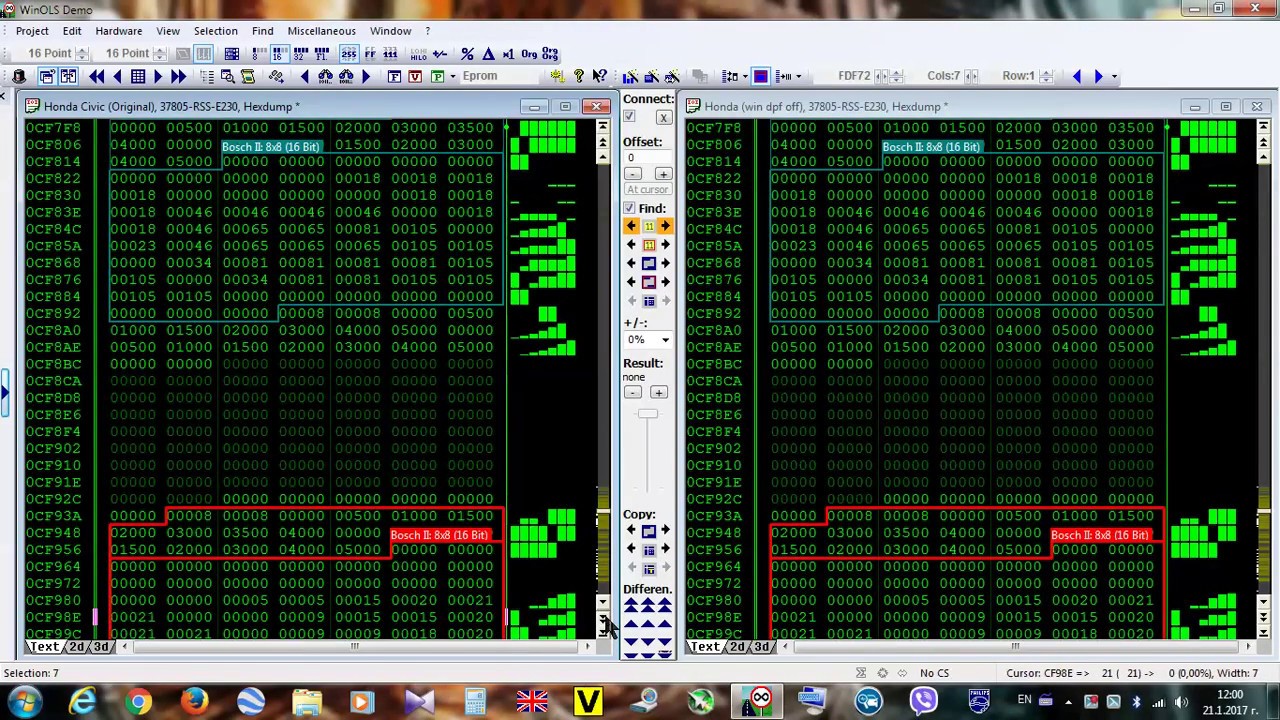Screen dimensions: 1280x720
Task: Activate the context help pointer icon
Action: point(599,76)
